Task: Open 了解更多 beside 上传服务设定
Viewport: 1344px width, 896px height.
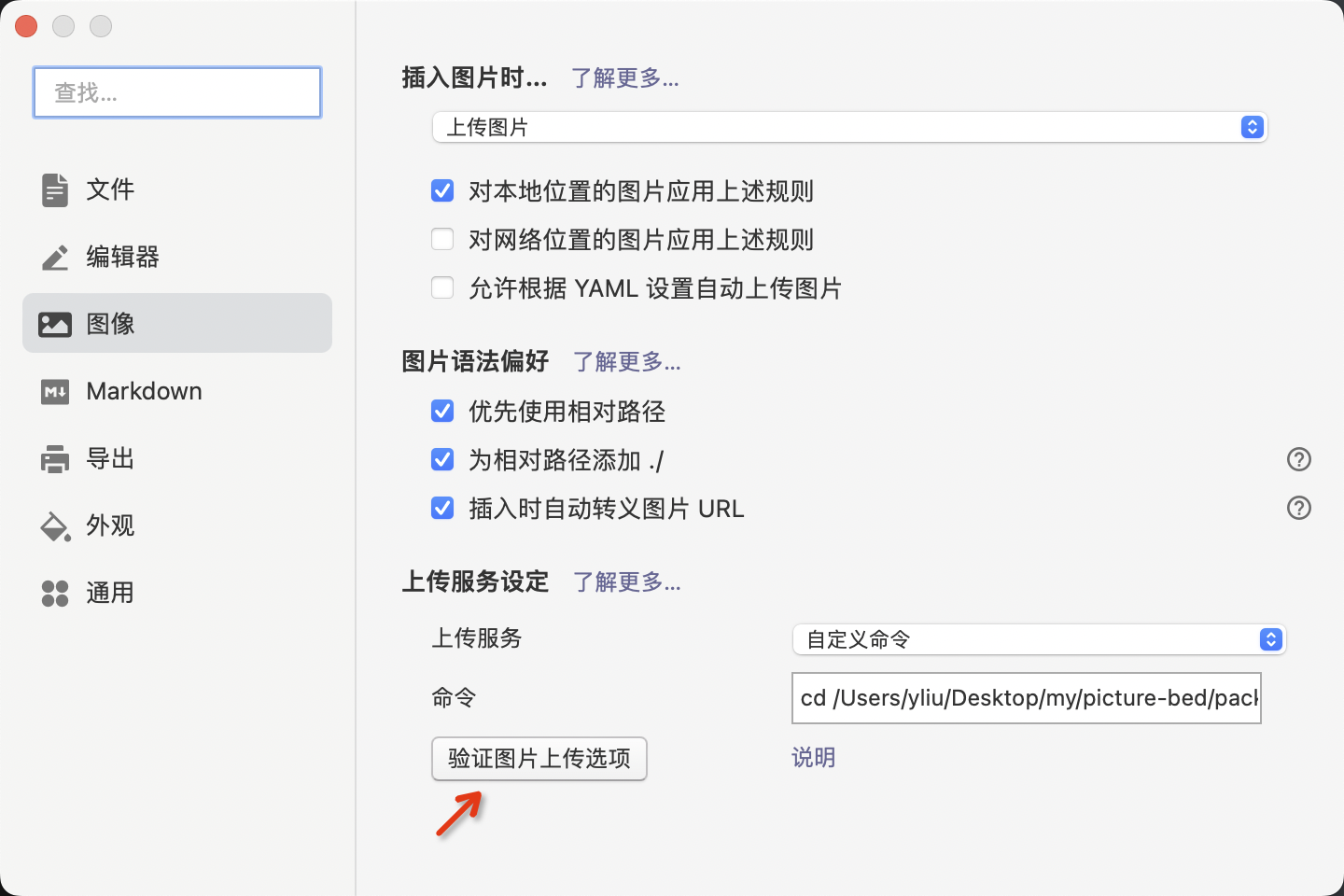Action: pyautogui.click(x=626, y=581)
